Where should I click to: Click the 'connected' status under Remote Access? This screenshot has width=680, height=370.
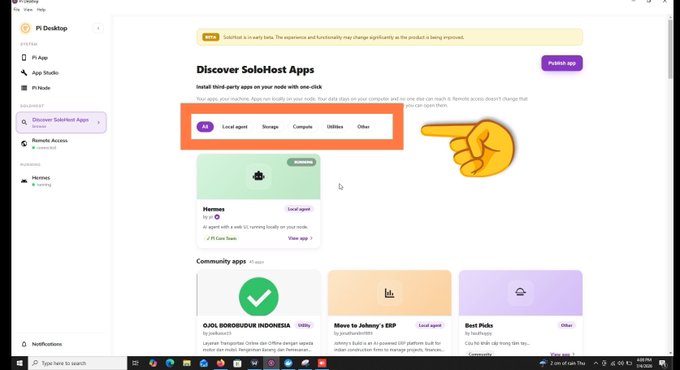tap(46, 147)
